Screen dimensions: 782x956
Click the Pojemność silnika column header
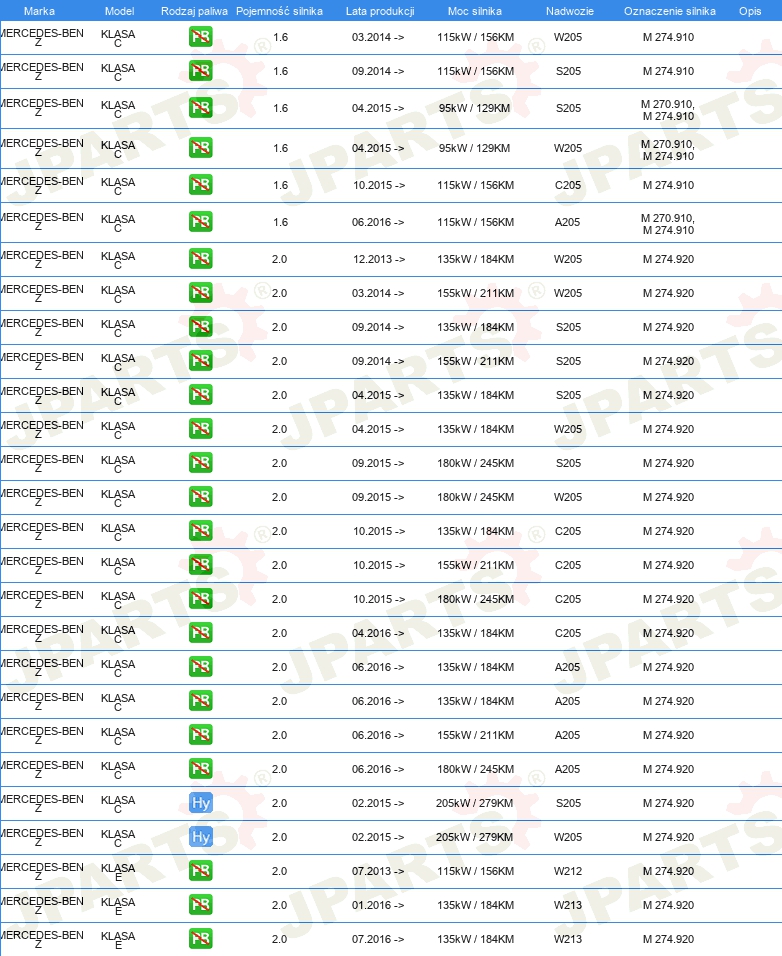point(279,11)
